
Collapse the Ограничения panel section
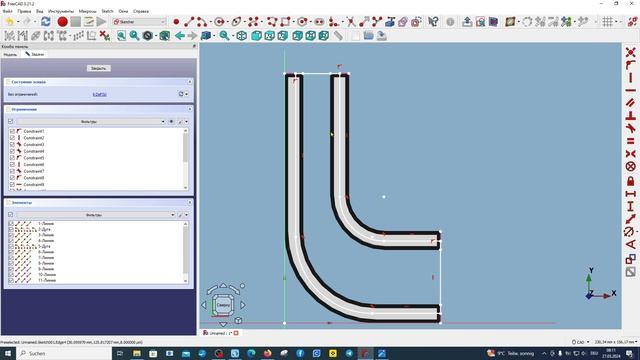[189, 109]
